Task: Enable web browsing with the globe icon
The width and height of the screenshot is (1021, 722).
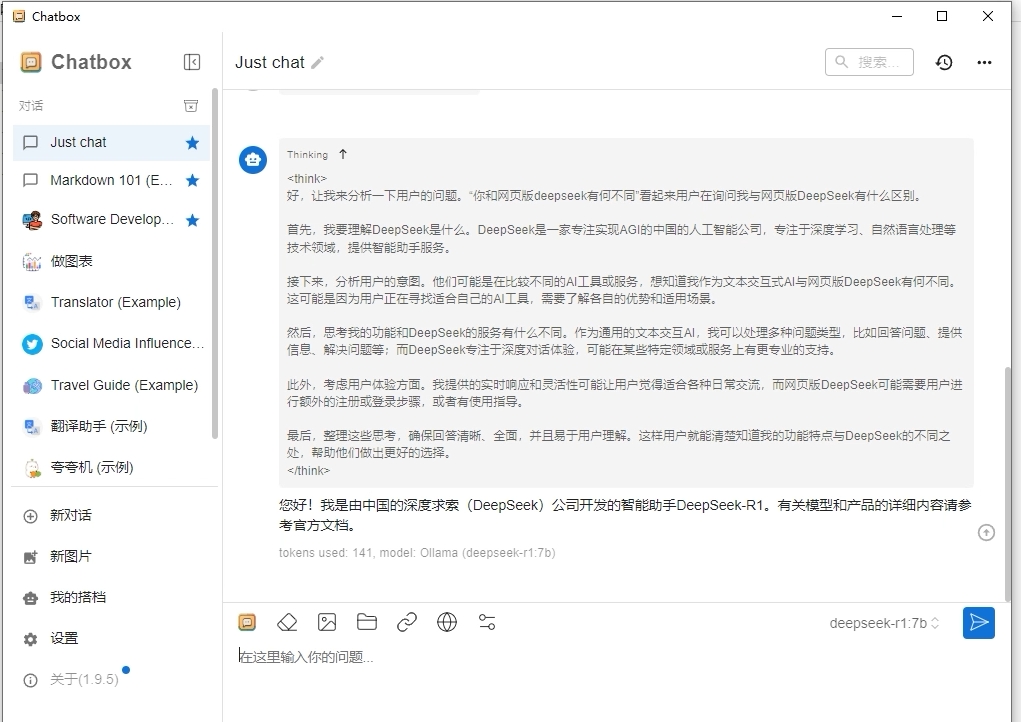Action: click(x=447, y=622)
